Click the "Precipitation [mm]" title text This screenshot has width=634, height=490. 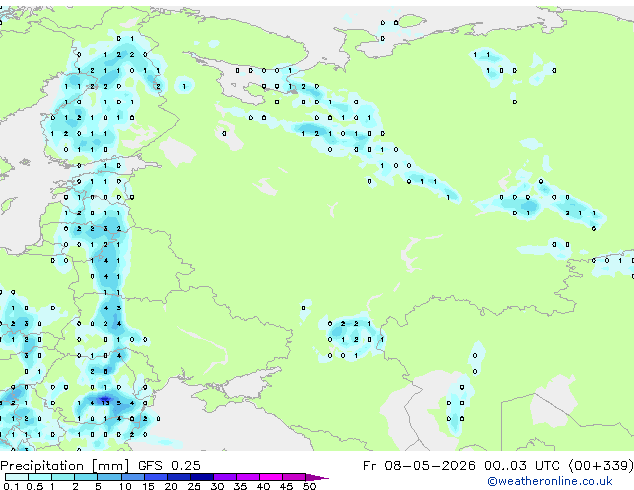click(65, 466)
